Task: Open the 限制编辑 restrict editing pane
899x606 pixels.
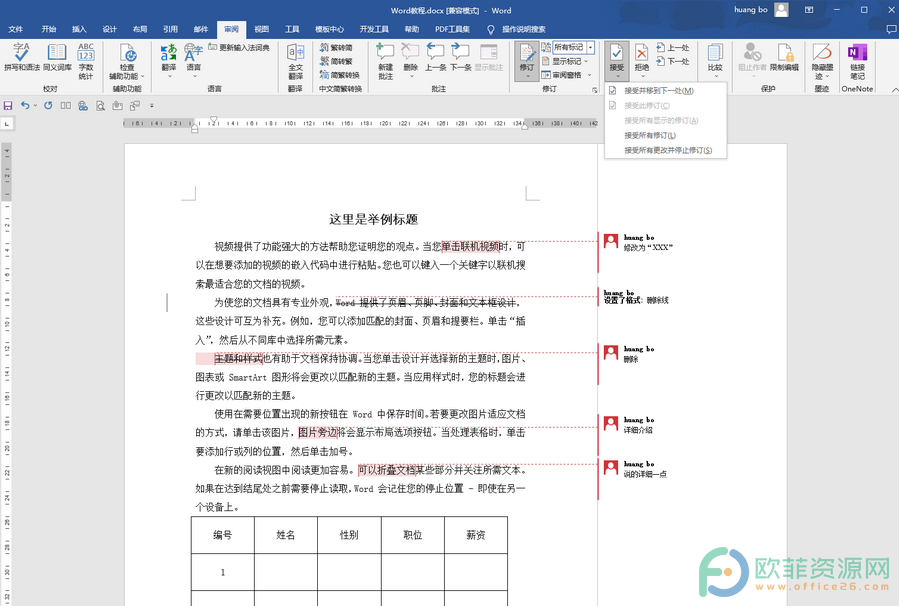Action: click(x=784, y=57)
